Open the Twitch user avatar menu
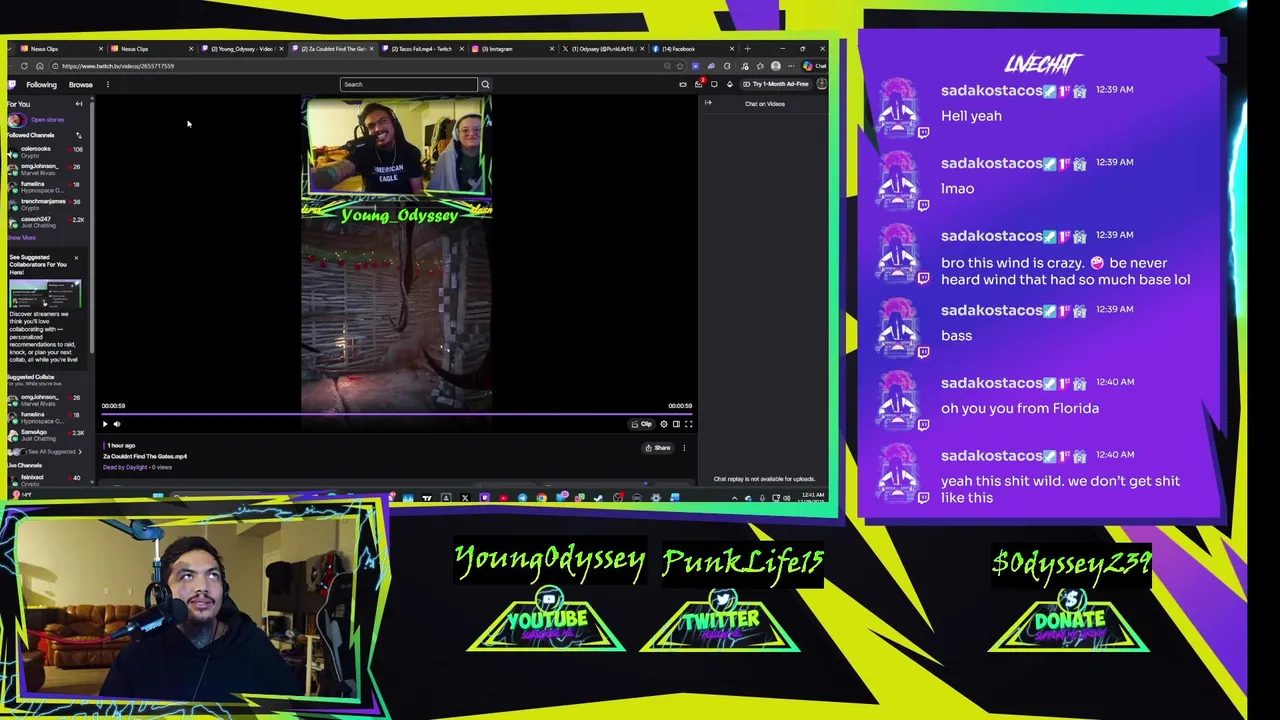The image size is (1280, 720). pos(822,84)
